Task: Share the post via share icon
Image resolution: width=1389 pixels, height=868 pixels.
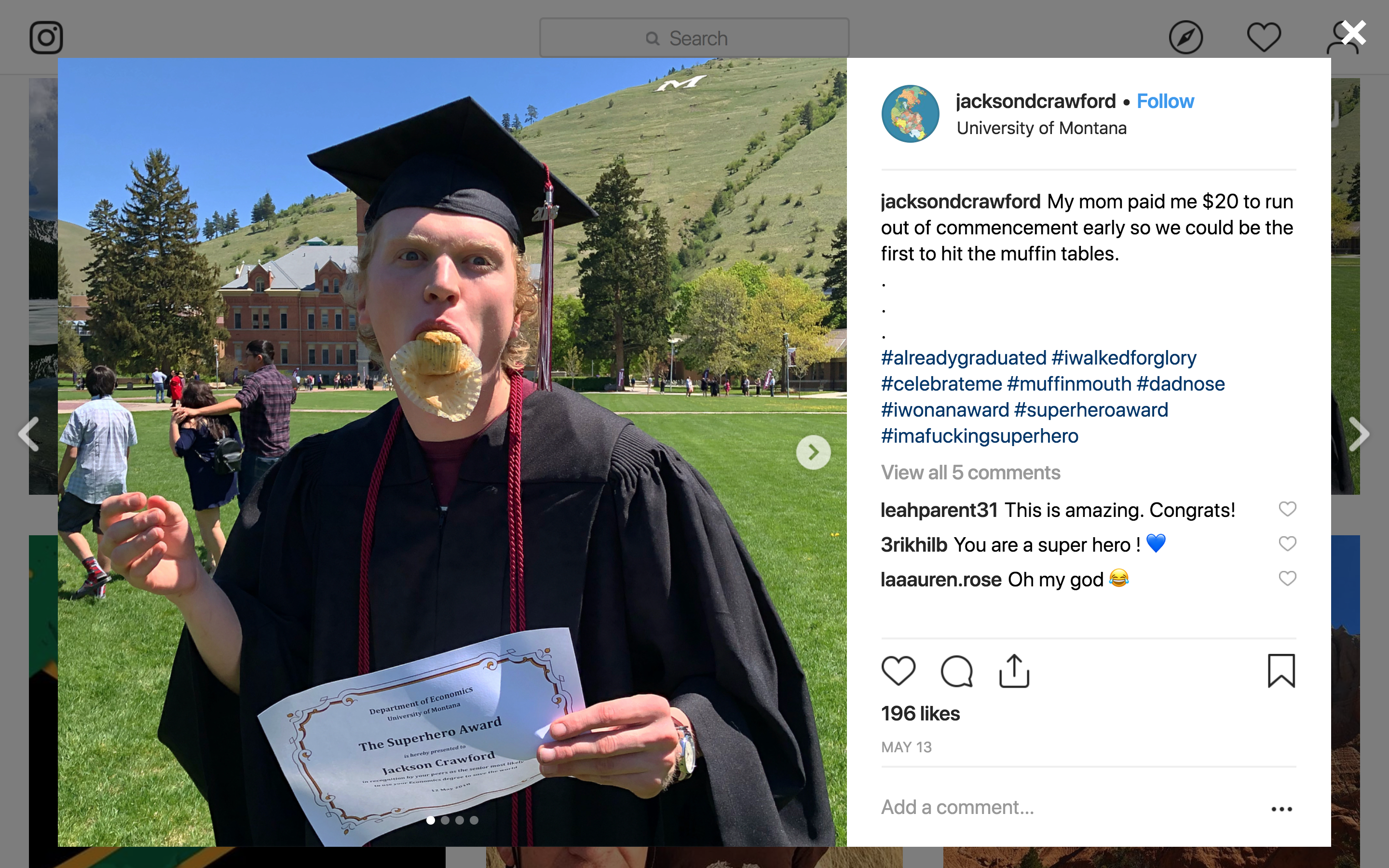Action: coord(1014,670)
